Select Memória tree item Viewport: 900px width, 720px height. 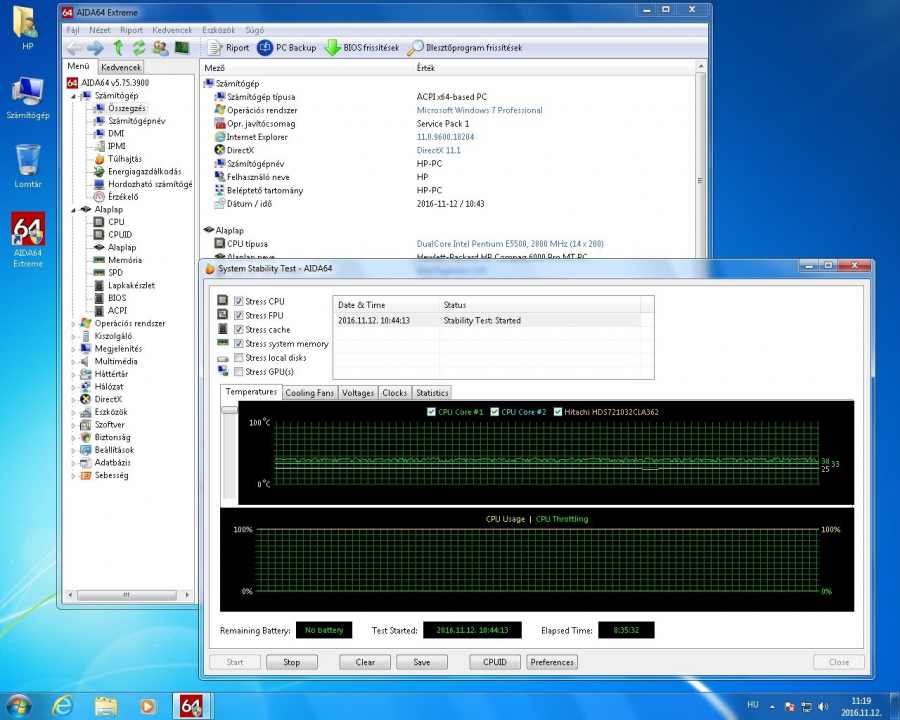point(125,260)
